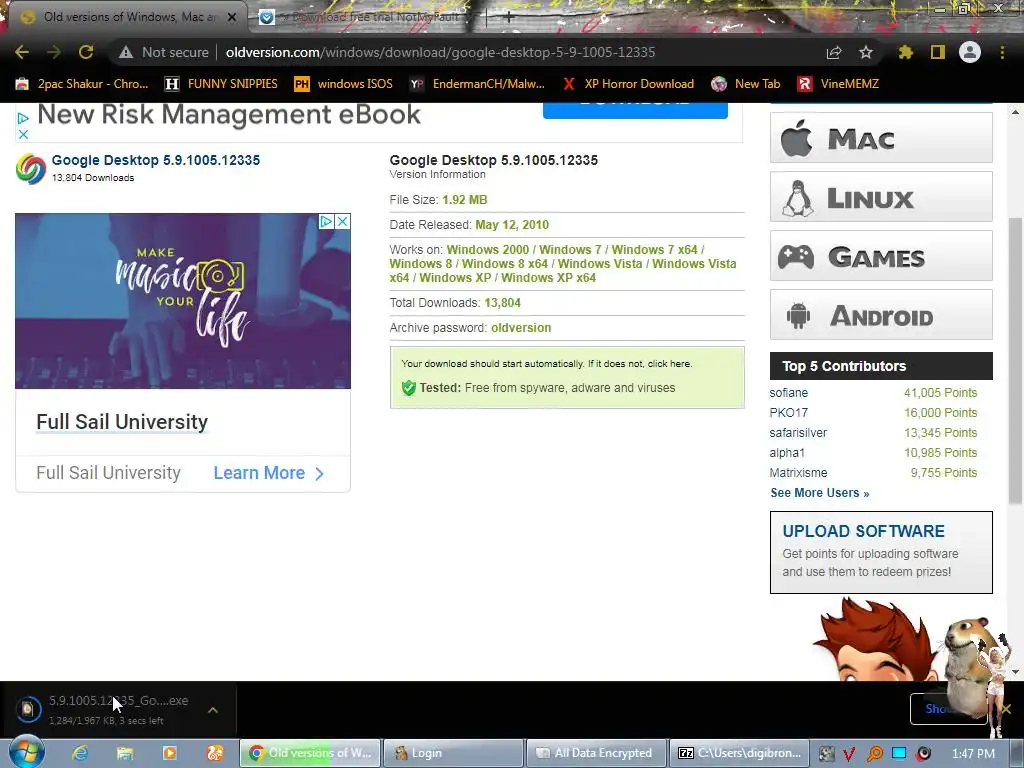Viewport: 1024px width, 768px height.
Task: Open the Windows Start orb
Action: [27, 752]
